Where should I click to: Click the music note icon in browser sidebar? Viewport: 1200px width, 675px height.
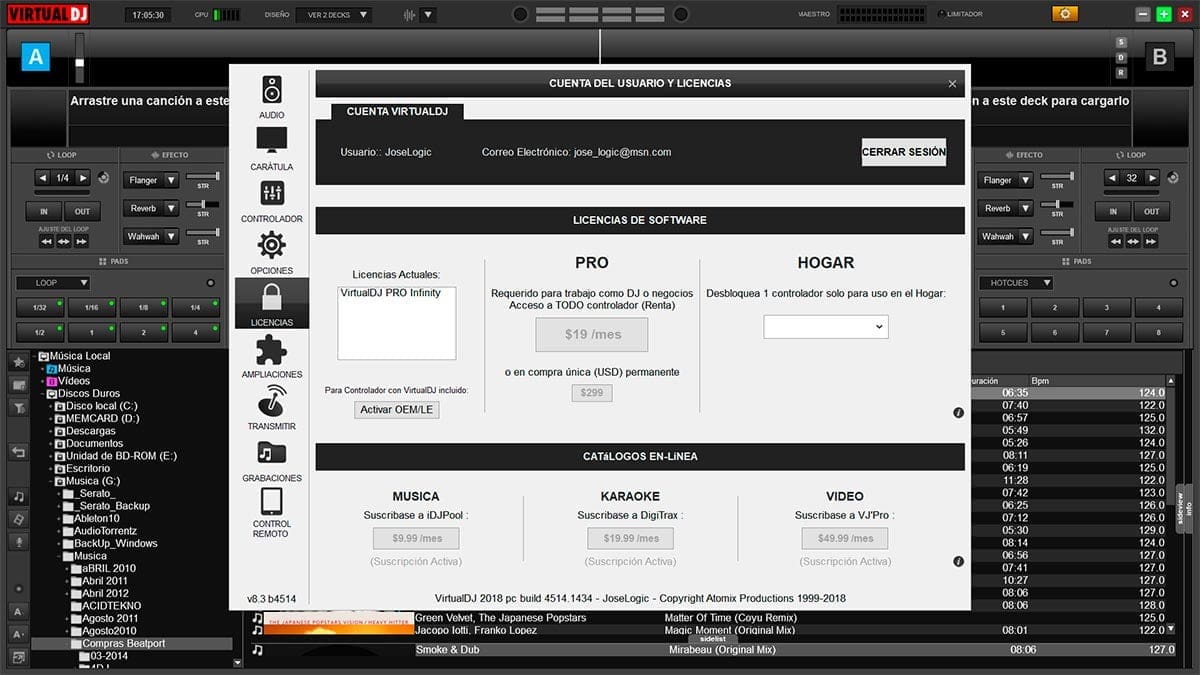point(19,496)
